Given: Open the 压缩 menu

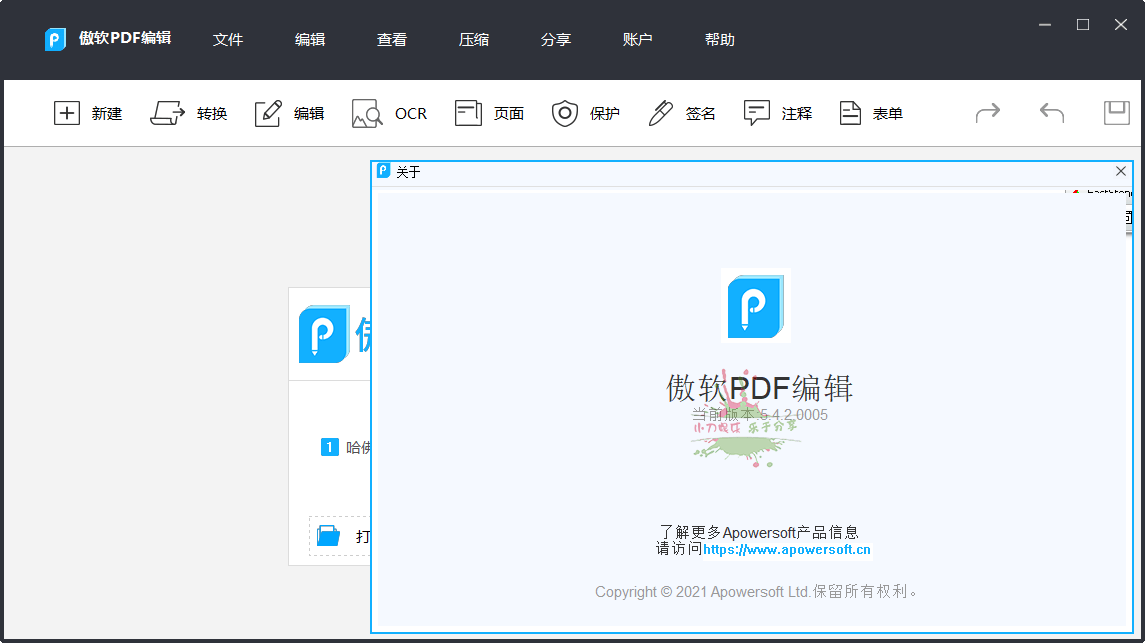Looking at the screenshot, I should pos(473,39).
